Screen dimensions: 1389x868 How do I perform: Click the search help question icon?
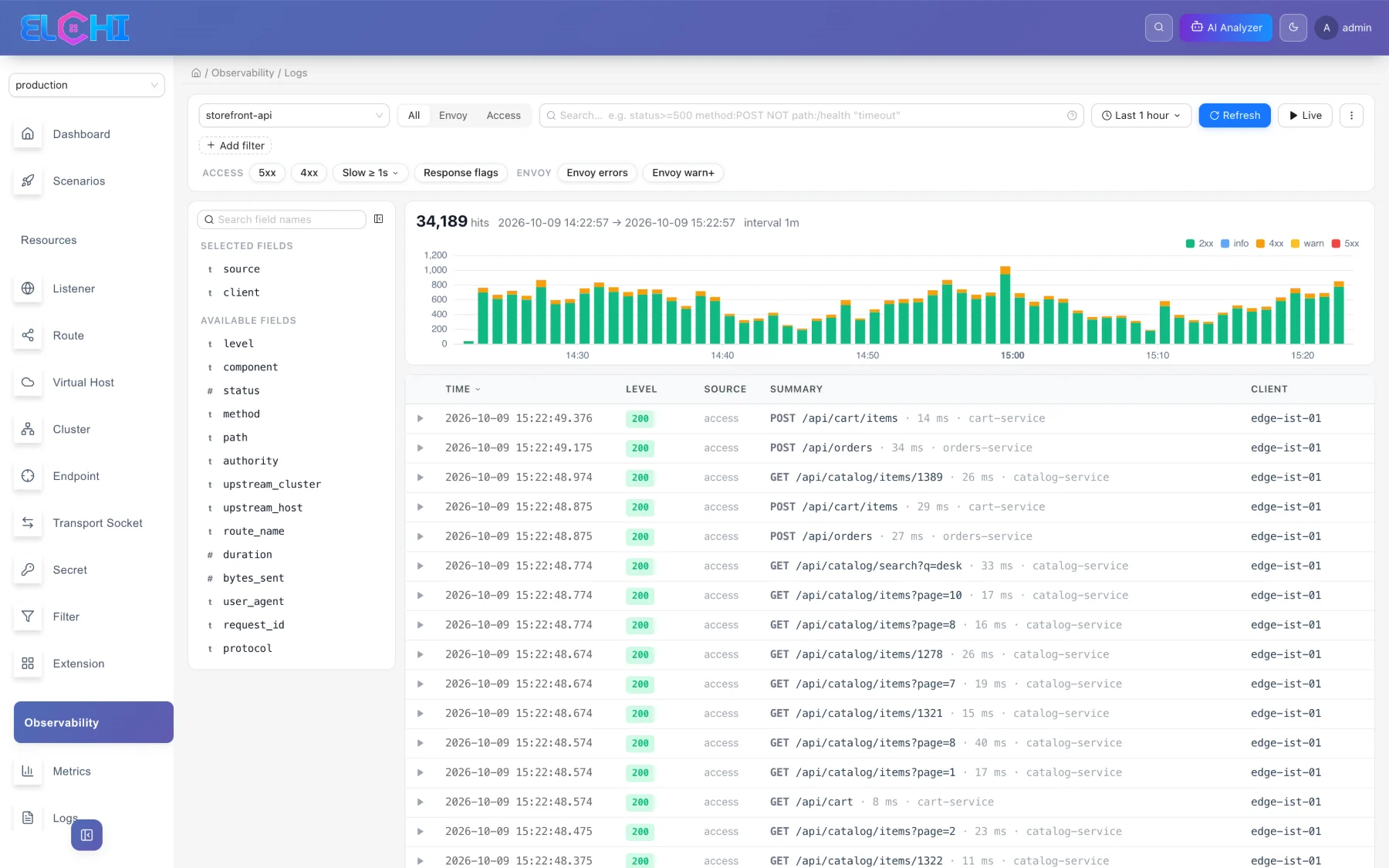[x=1072, y=116]
